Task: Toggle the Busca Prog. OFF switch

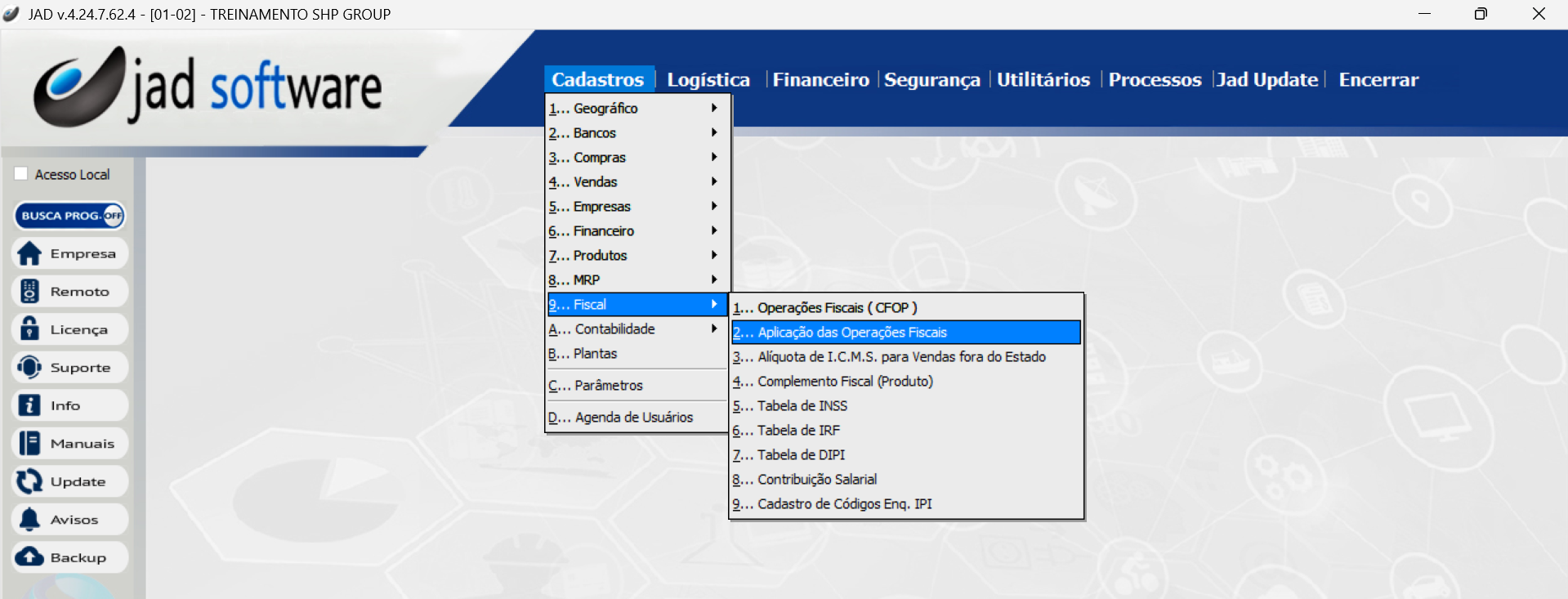Action: [112, 216]
